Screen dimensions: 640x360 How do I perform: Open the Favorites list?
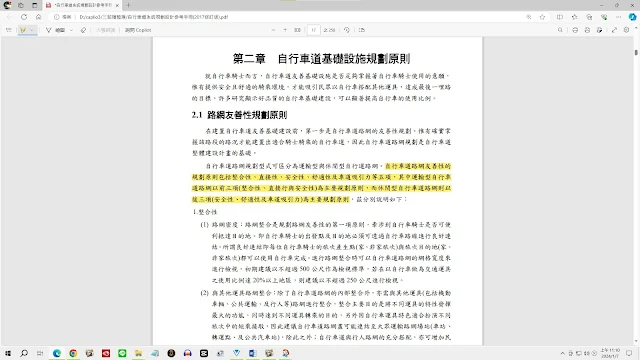tap(574, 17)
